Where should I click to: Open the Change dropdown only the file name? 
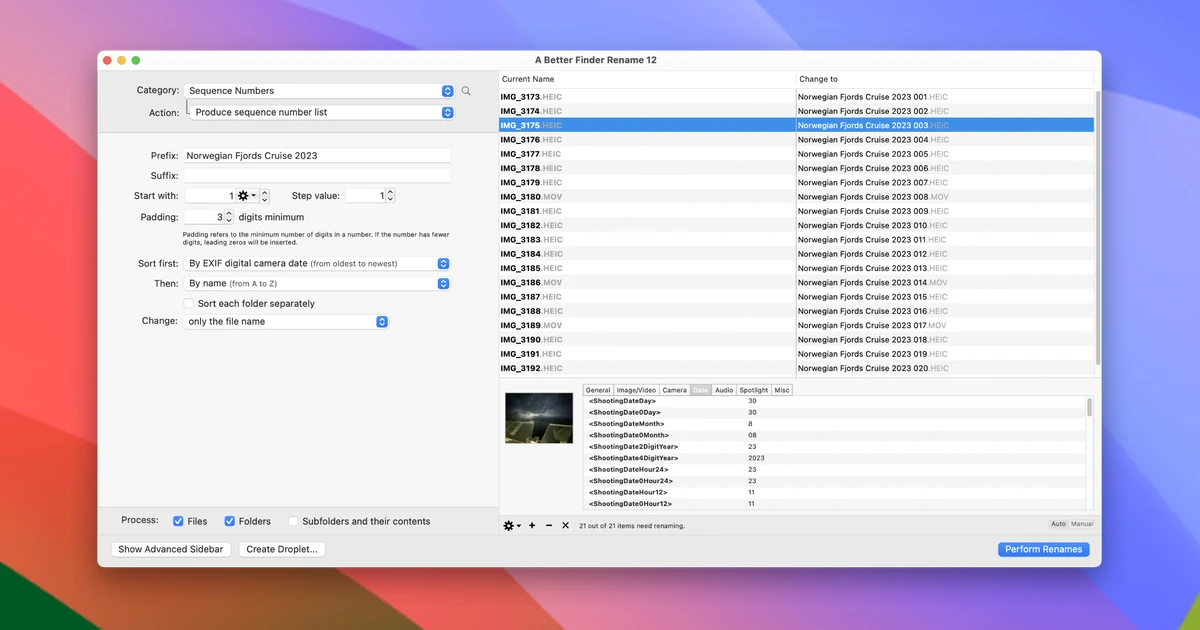(x=286, y=321)
